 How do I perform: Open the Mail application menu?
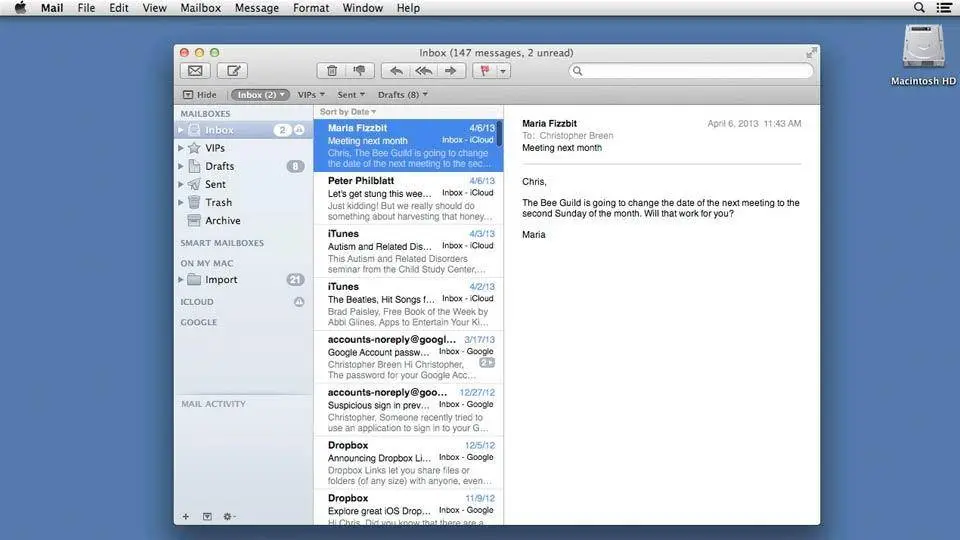(x=52, y=8)
